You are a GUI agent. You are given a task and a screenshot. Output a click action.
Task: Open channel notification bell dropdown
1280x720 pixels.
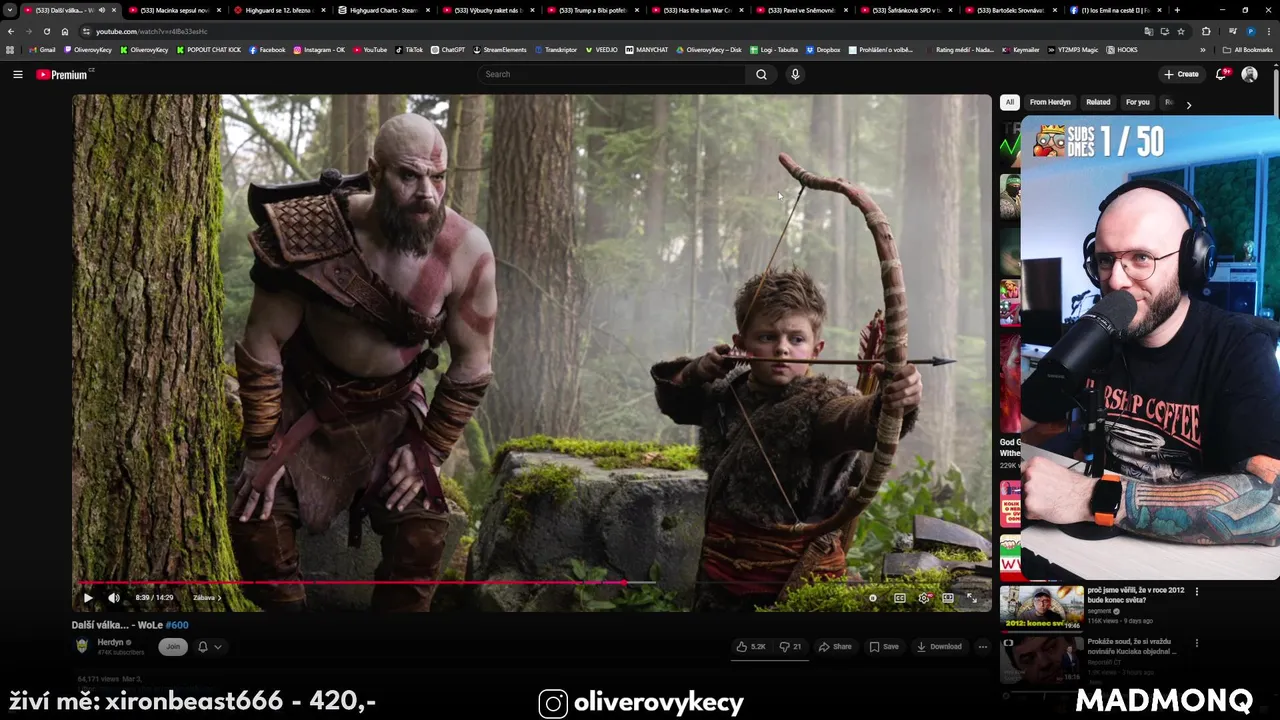(209, 647)
